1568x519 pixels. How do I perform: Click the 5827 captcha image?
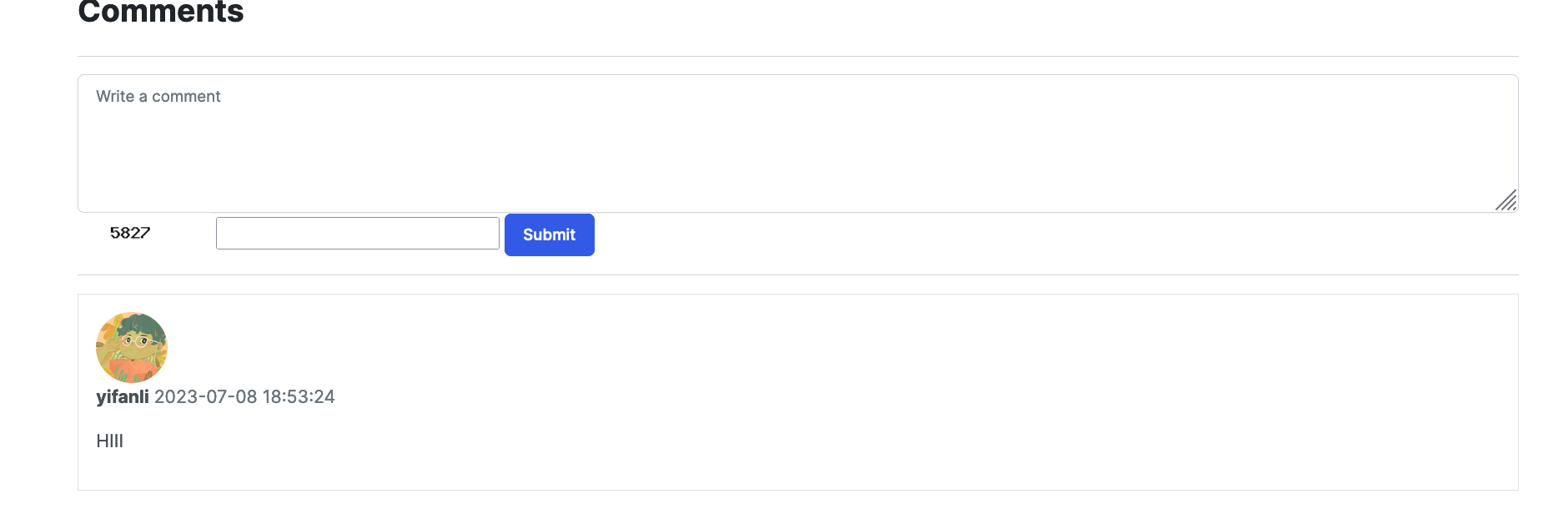(130, 233)
